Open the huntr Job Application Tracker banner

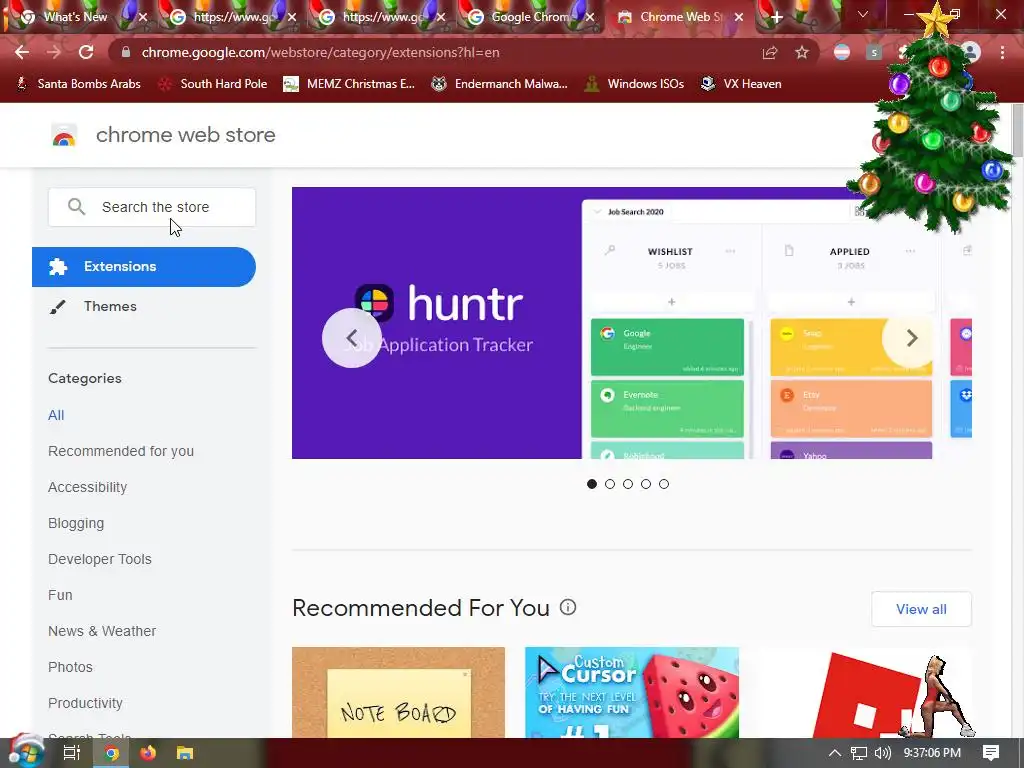coord(632,323)
